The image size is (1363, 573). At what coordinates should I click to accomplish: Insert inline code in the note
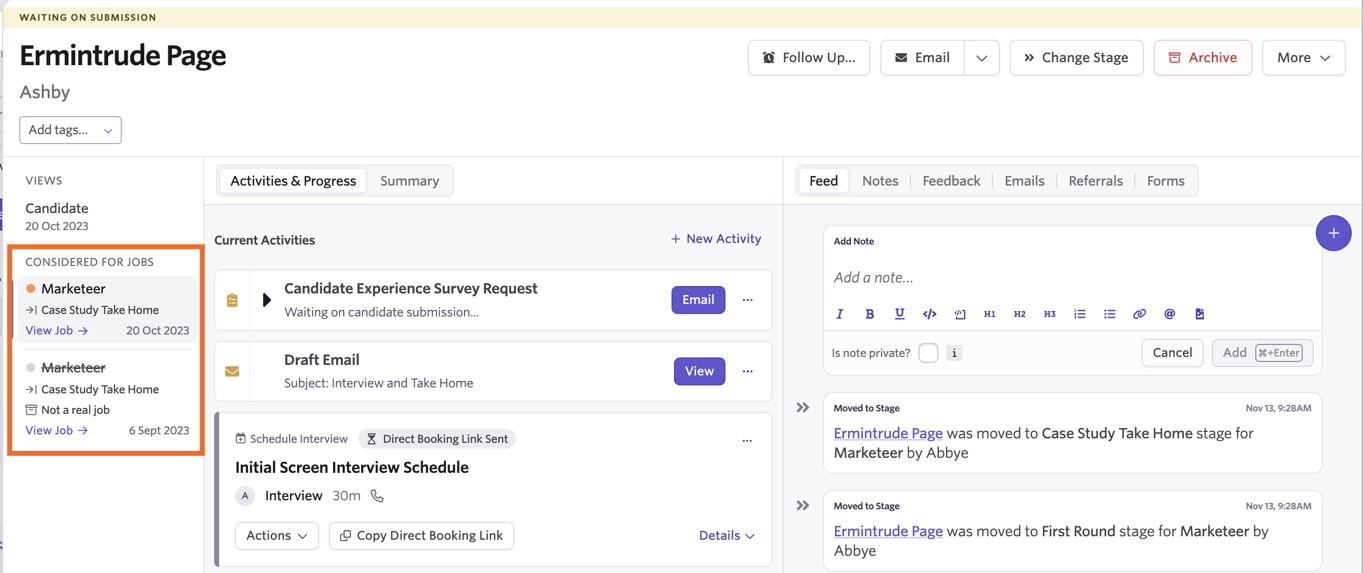coord(929,314)
